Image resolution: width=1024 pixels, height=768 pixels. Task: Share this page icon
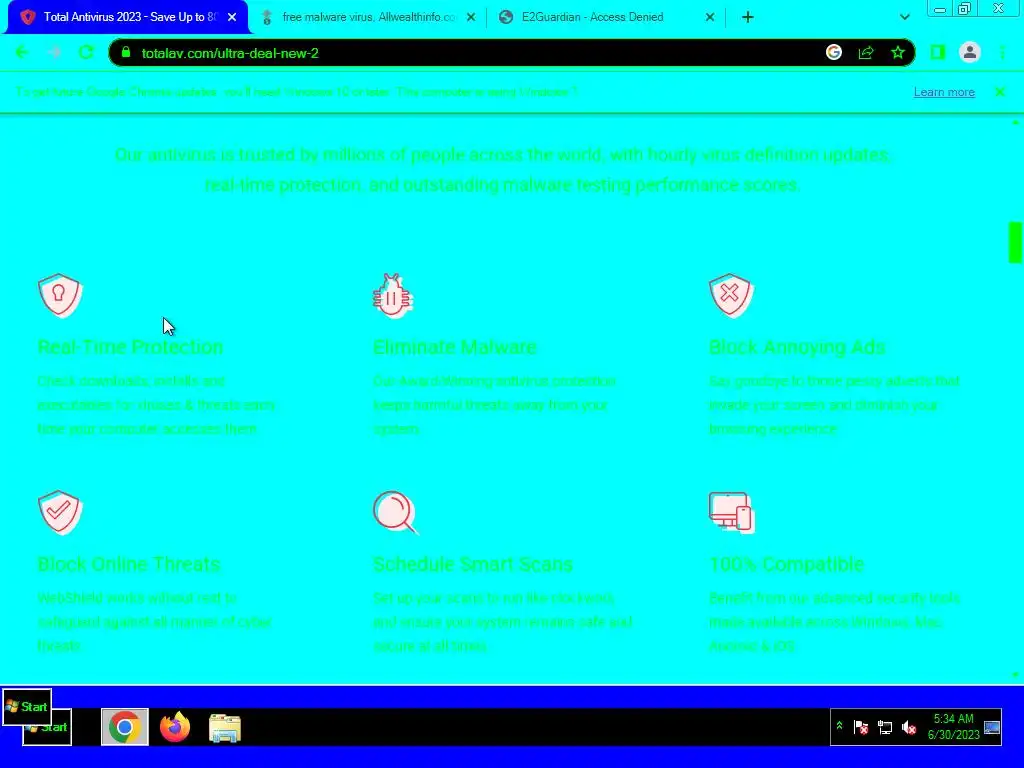click(866, 53)
